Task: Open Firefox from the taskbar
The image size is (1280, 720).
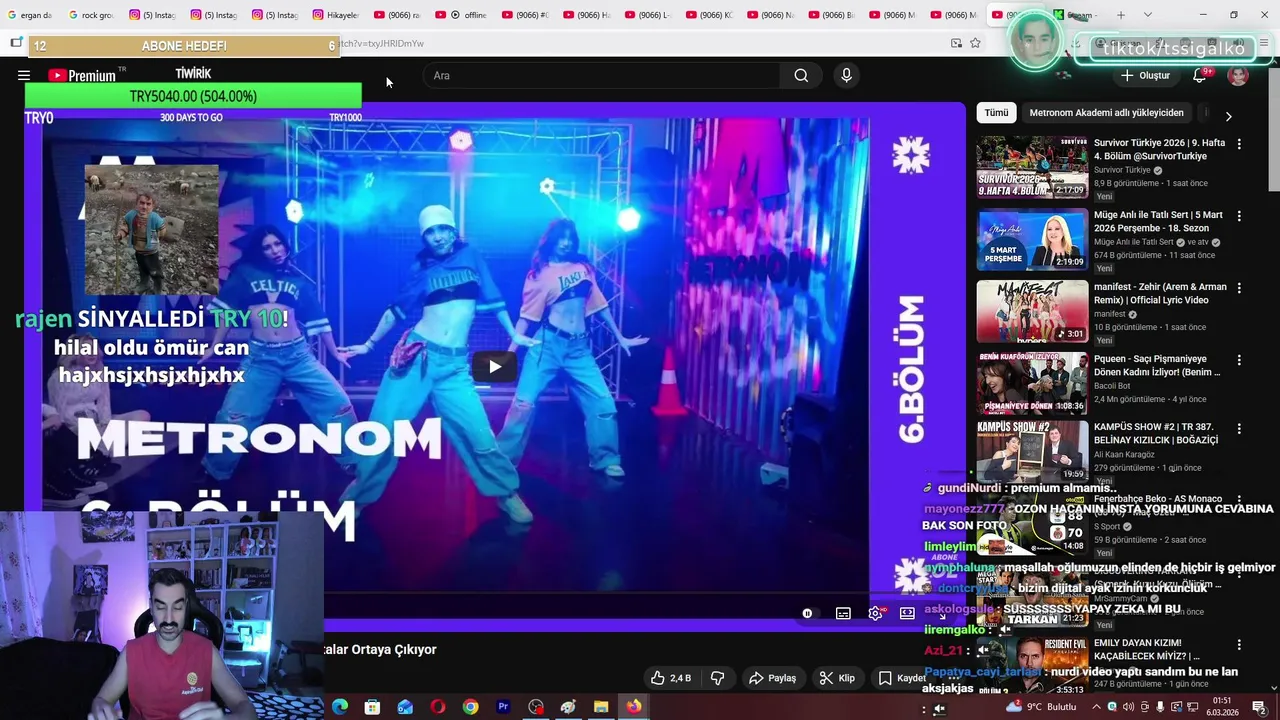Action: point(634,707)
